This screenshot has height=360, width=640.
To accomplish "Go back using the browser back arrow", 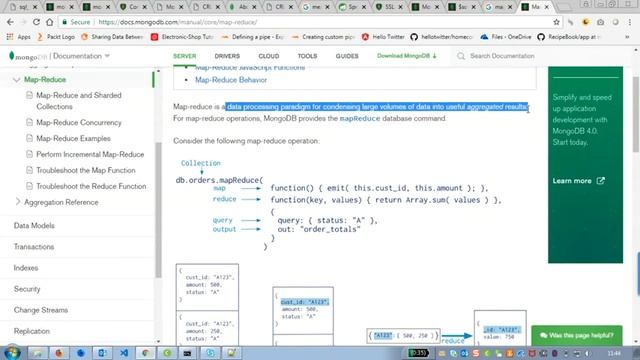I will tap(10, 22).
